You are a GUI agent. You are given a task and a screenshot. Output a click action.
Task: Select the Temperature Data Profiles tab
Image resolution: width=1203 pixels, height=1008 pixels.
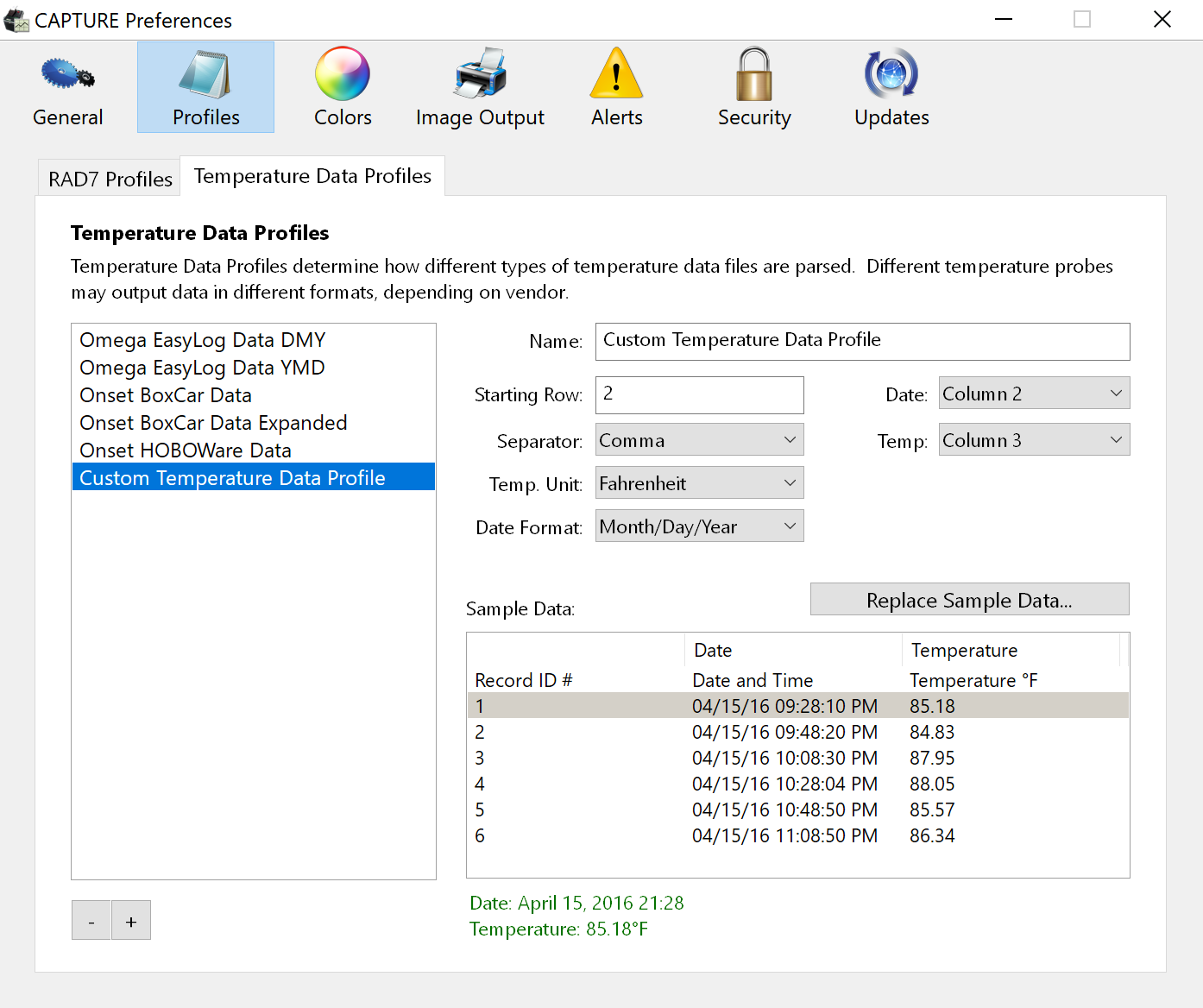click(312, 176)
